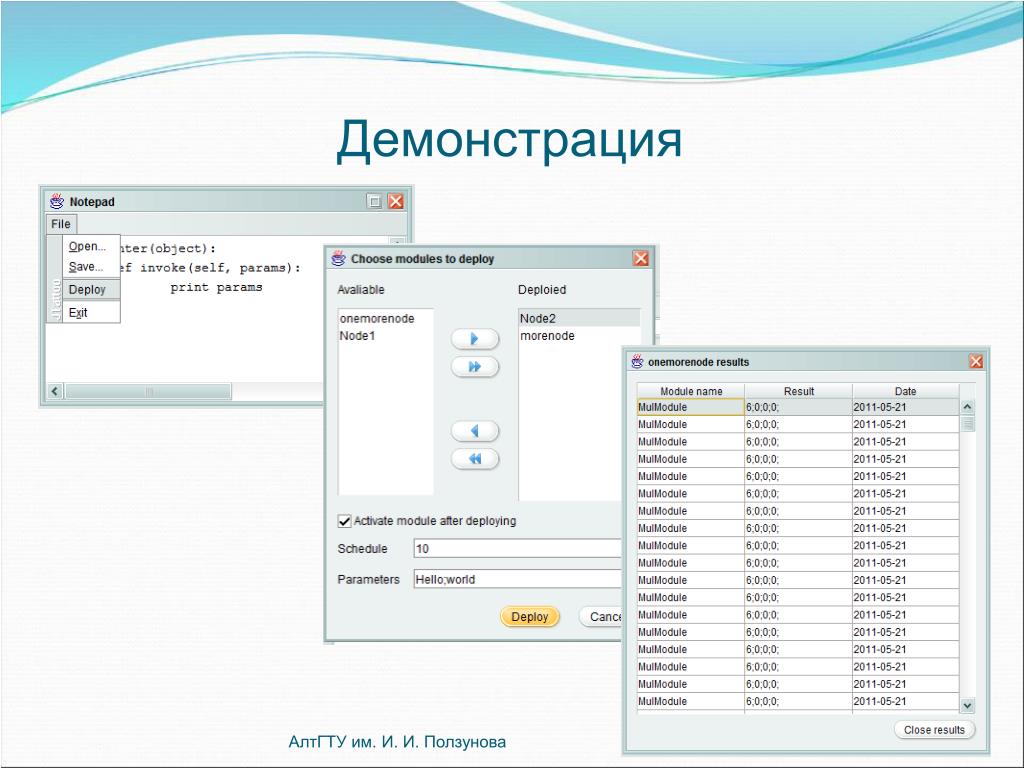Open the File menu in Notepad
Image resolution: width=1024 pixels, height=768 pixels.
pos(61,224)
